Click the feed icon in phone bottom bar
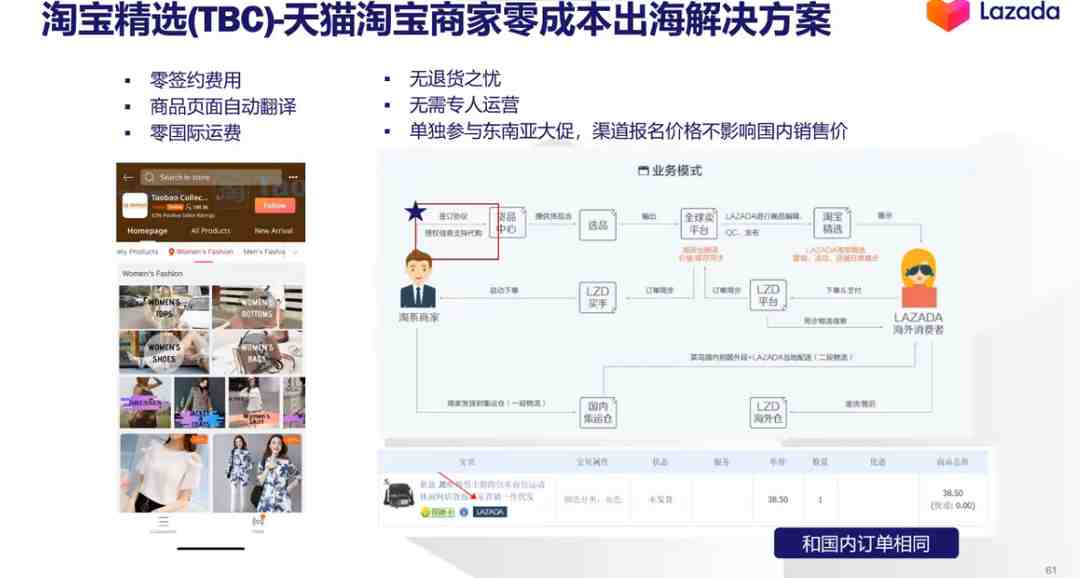The height and width of the screenshot is (578, 1080). [258, 523]
